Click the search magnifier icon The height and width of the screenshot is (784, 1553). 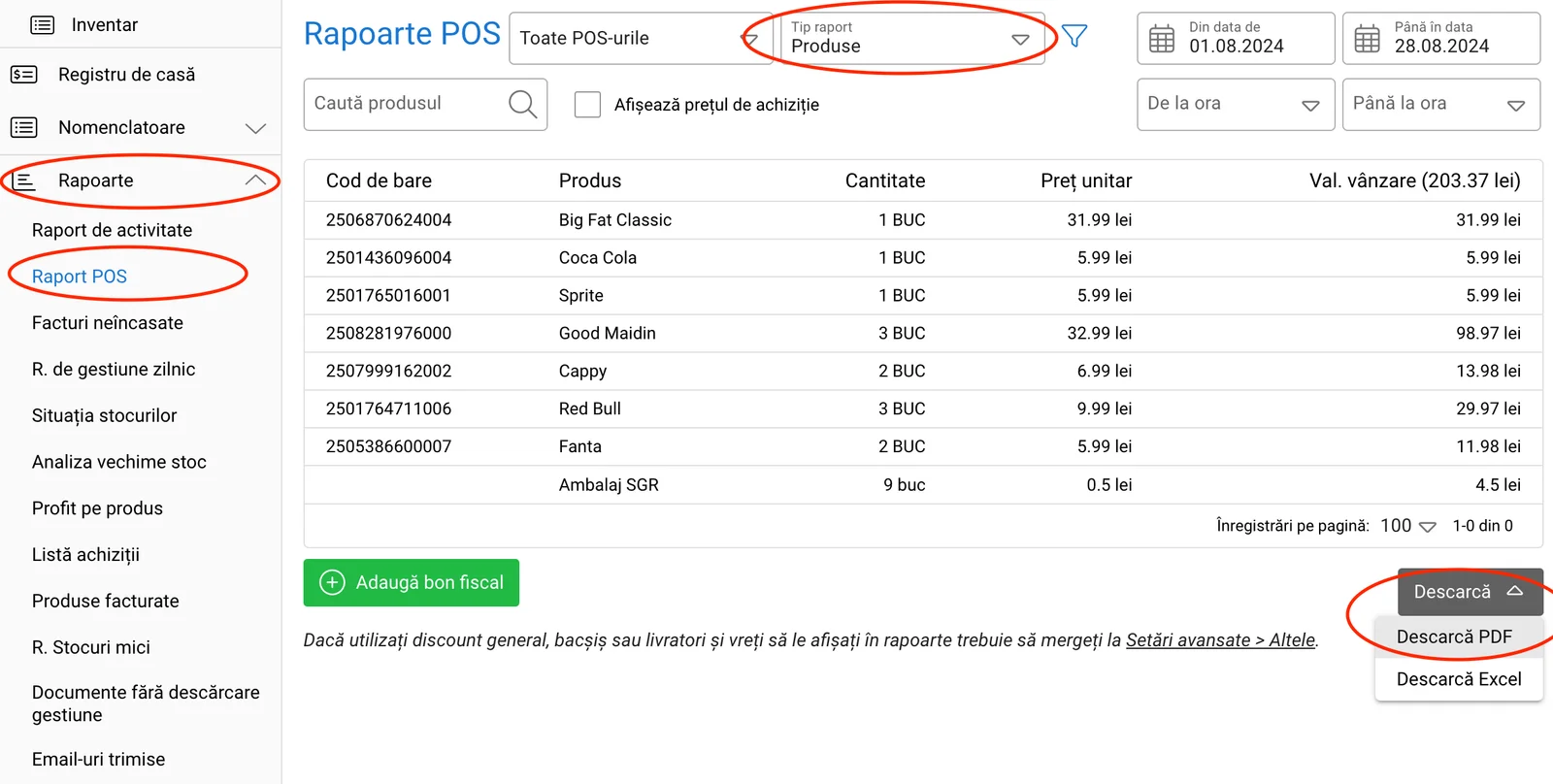click(x=522, y=104)
